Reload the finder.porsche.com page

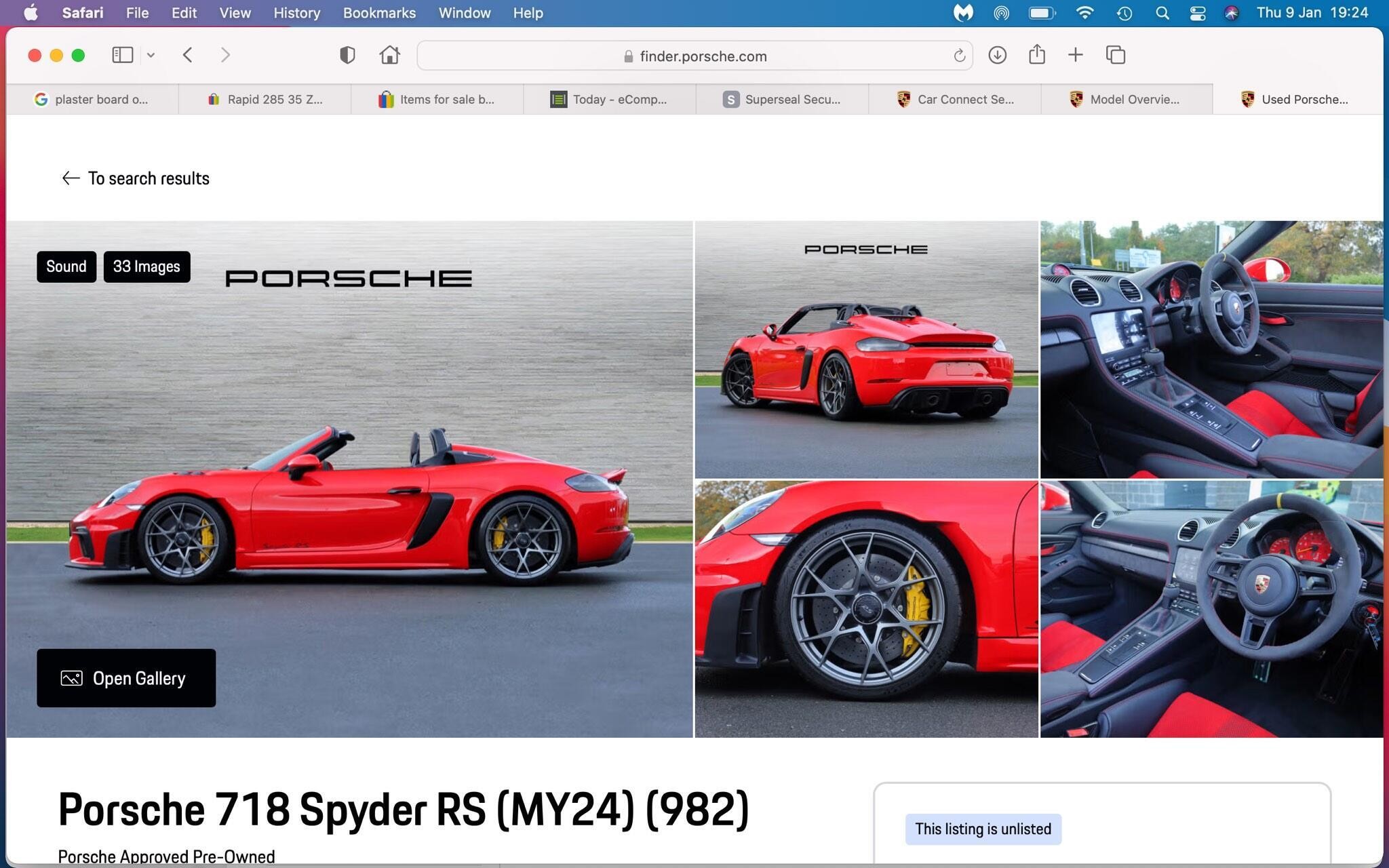[x=959, y=56]
